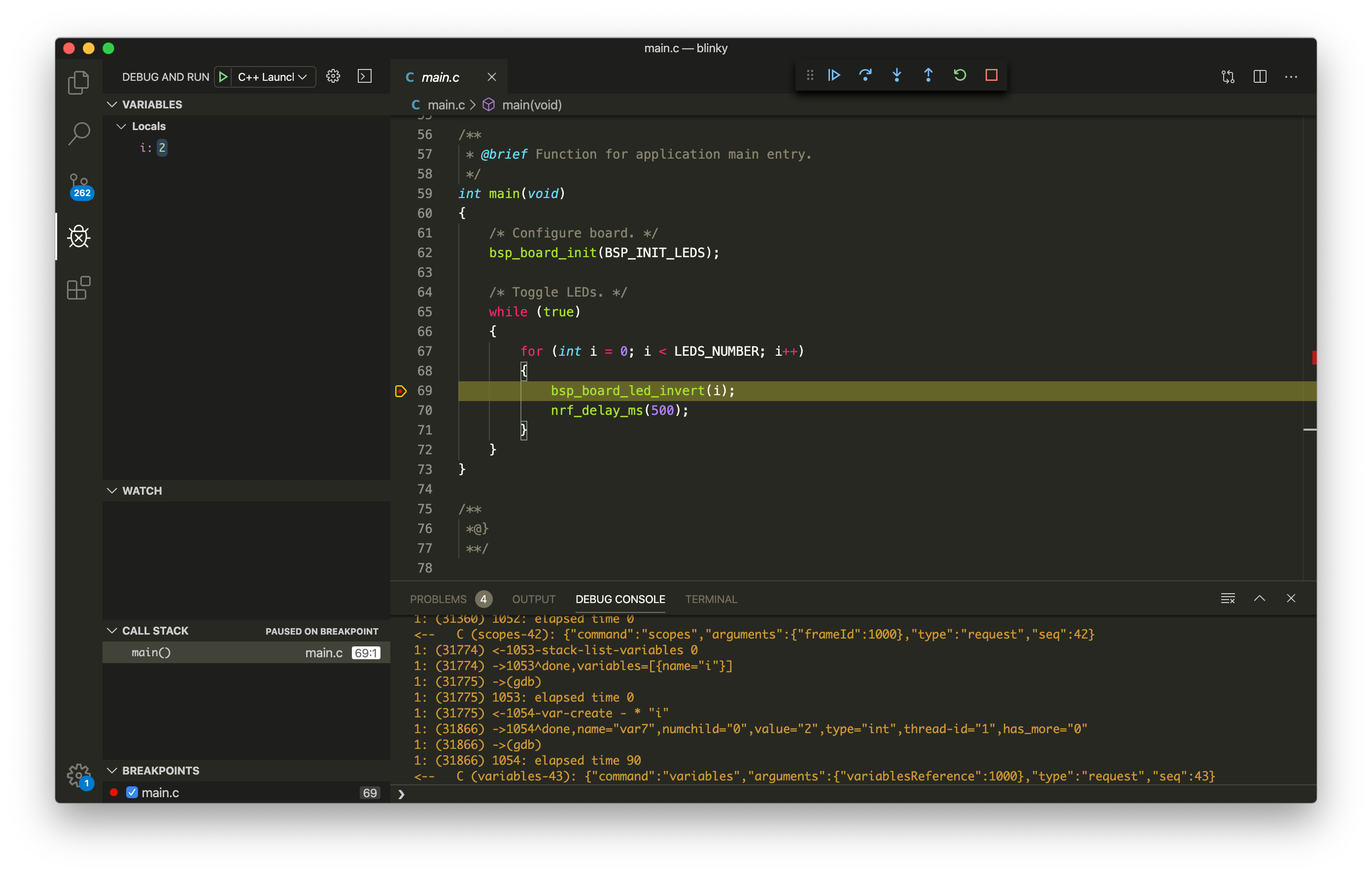1372x876 pixels.
Task: Collapse the Locals variables section
Action: click(121, 126)
